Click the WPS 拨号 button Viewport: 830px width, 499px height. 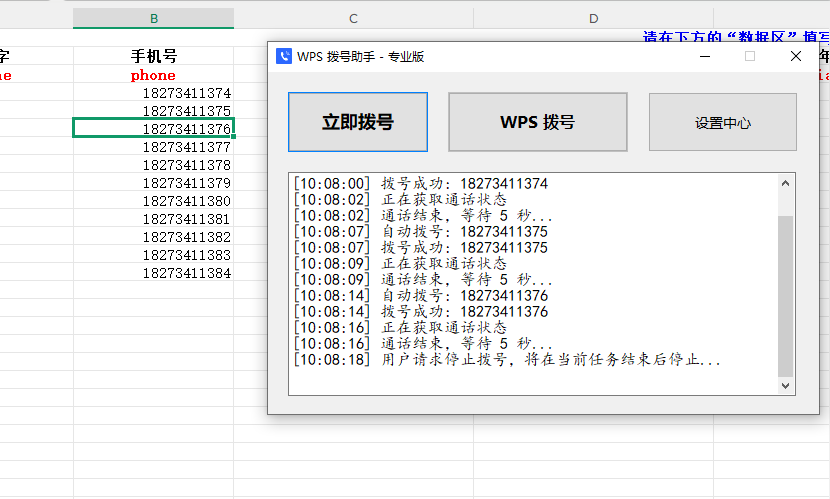(538, 122)
